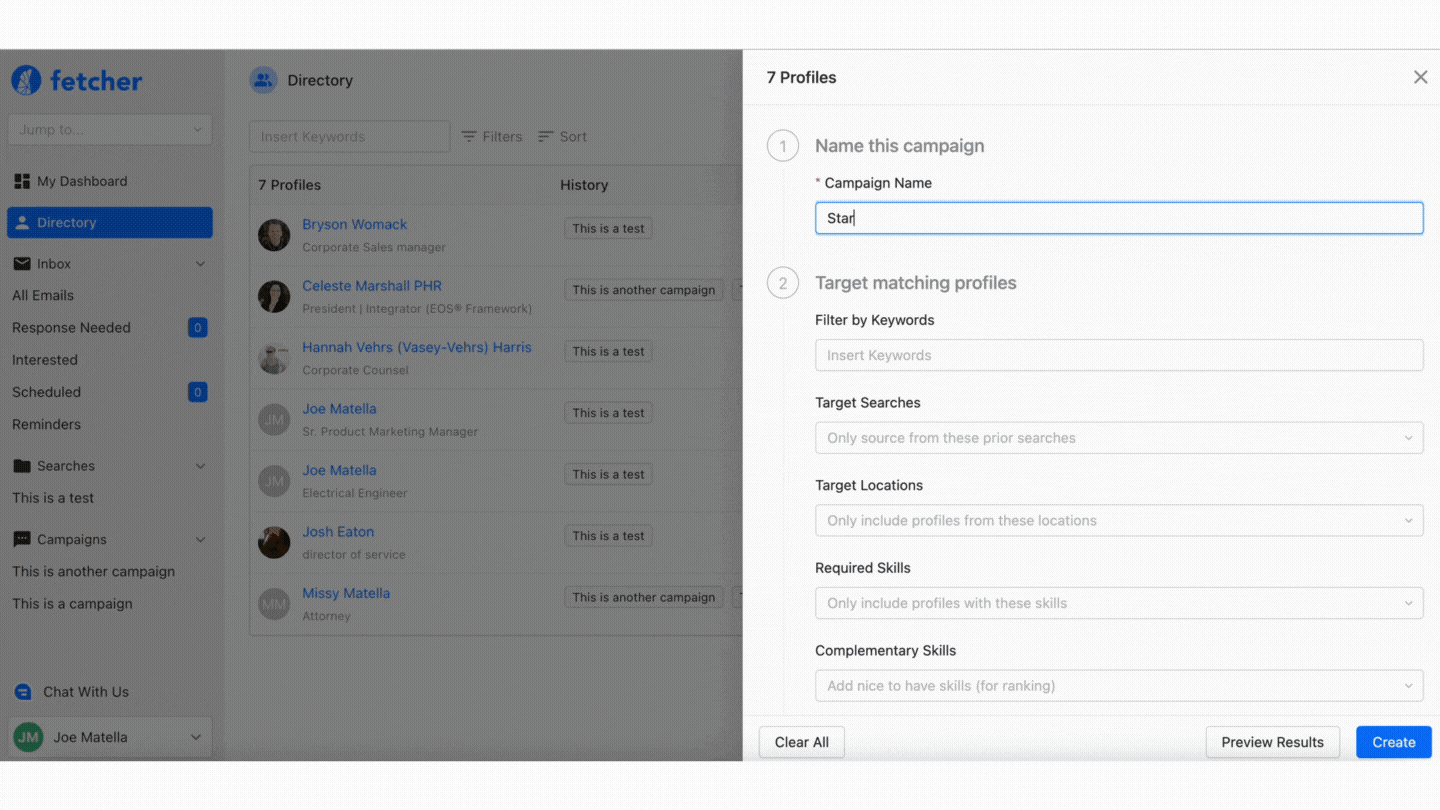Image resolution: width=1440 pixels, height=810 pixels.
Task: Click the Response Needed count badge
Action: 198,327
